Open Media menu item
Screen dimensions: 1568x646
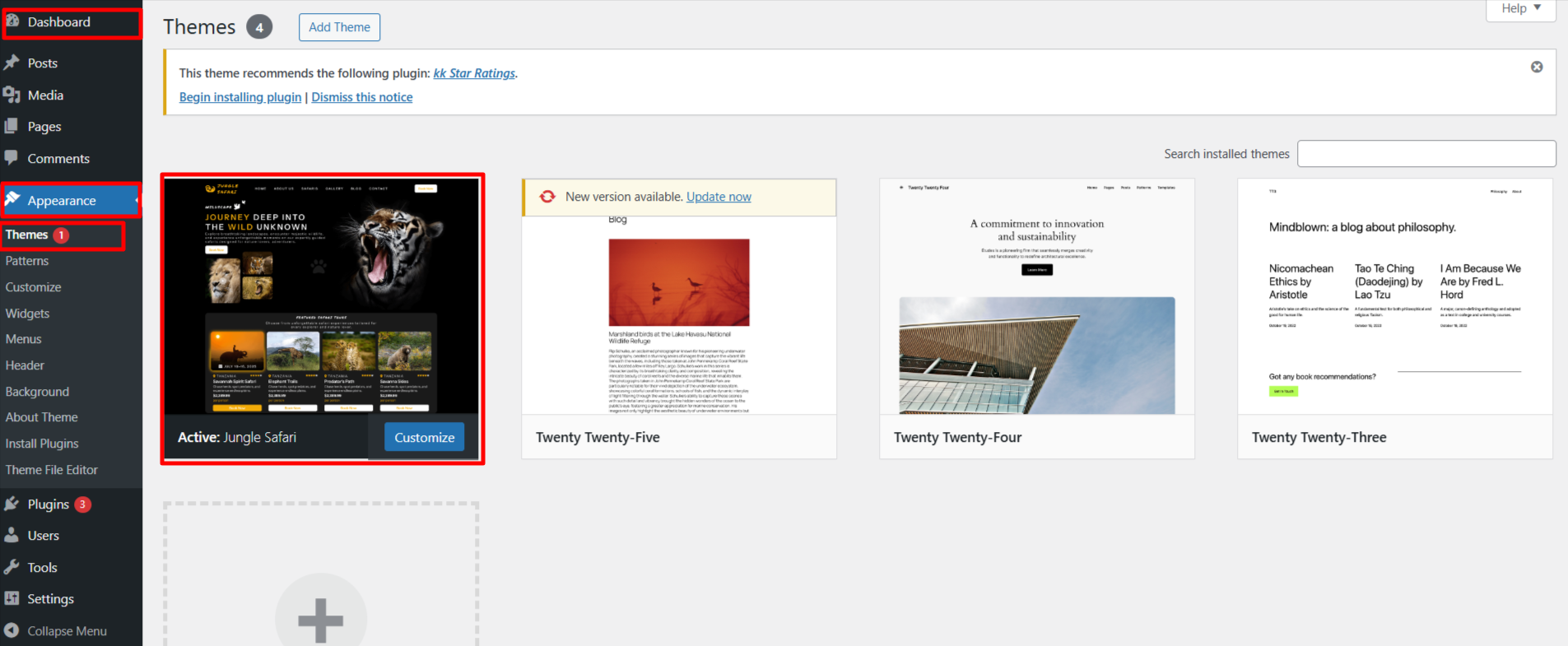click(45, 95)
